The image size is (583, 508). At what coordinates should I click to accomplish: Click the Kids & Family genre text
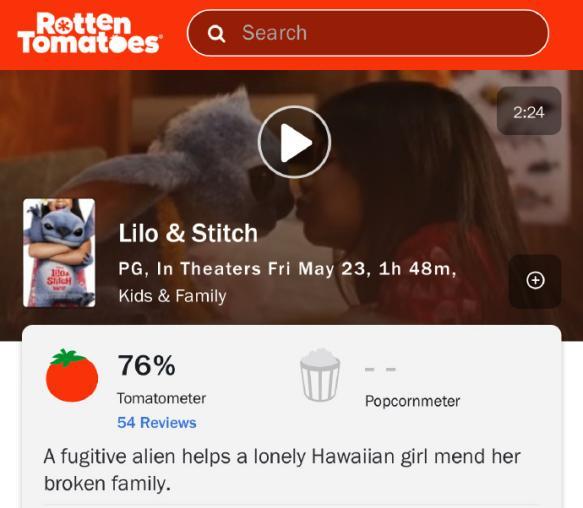pos(172,296)
